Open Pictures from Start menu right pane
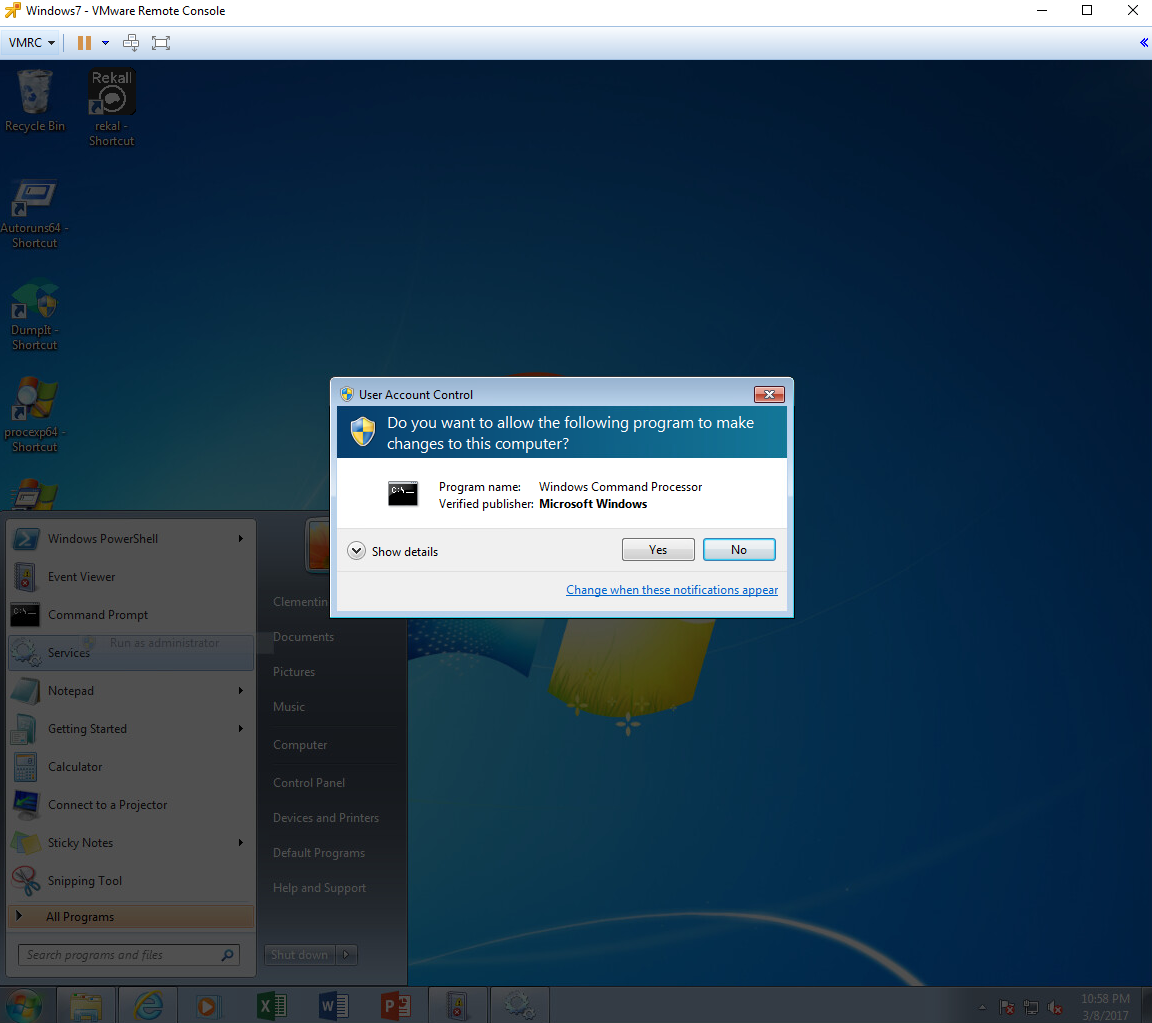Image resolution: width=1152 pixels, height=1023 pixels. click(x=294, y=672)
